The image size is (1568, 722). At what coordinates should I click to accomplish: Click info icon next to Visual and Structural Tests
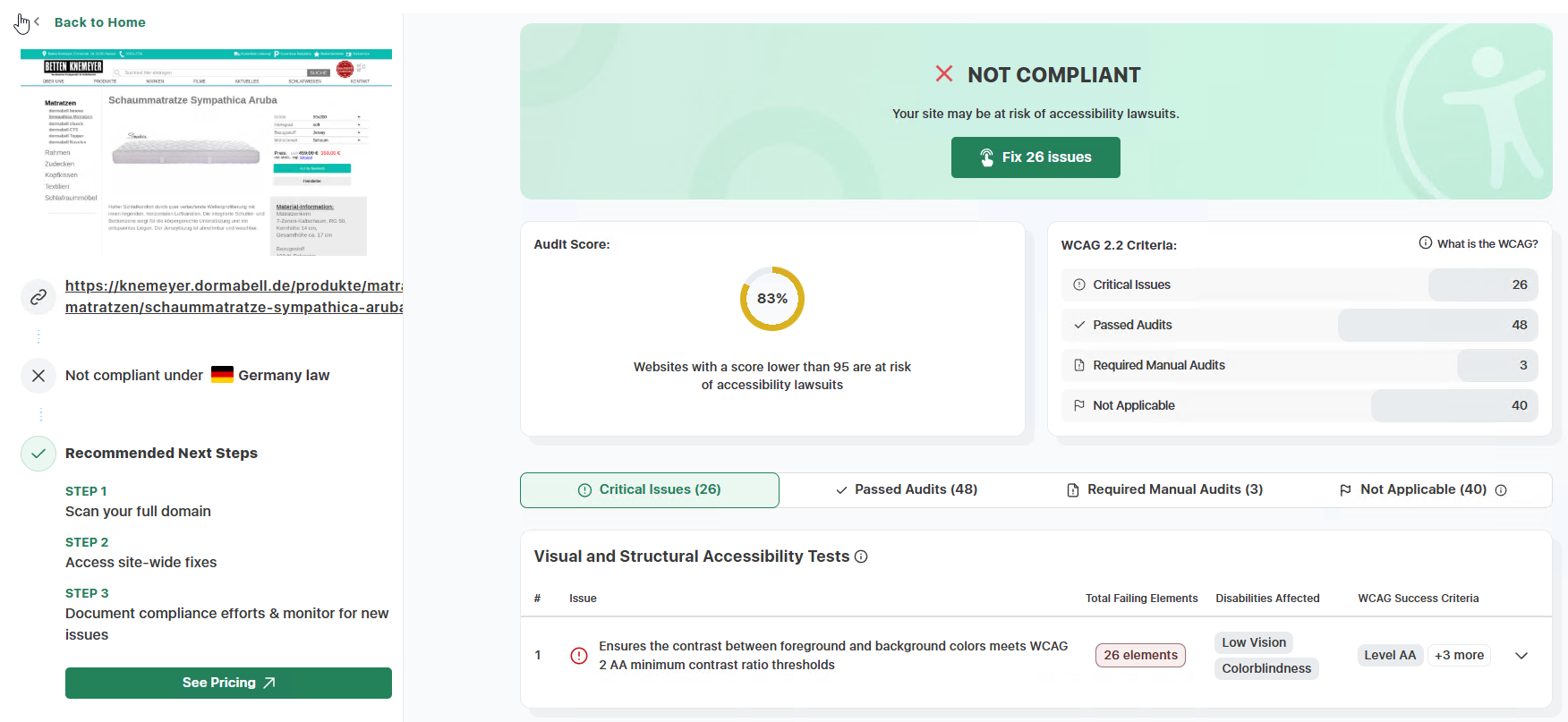pos(861,556)
